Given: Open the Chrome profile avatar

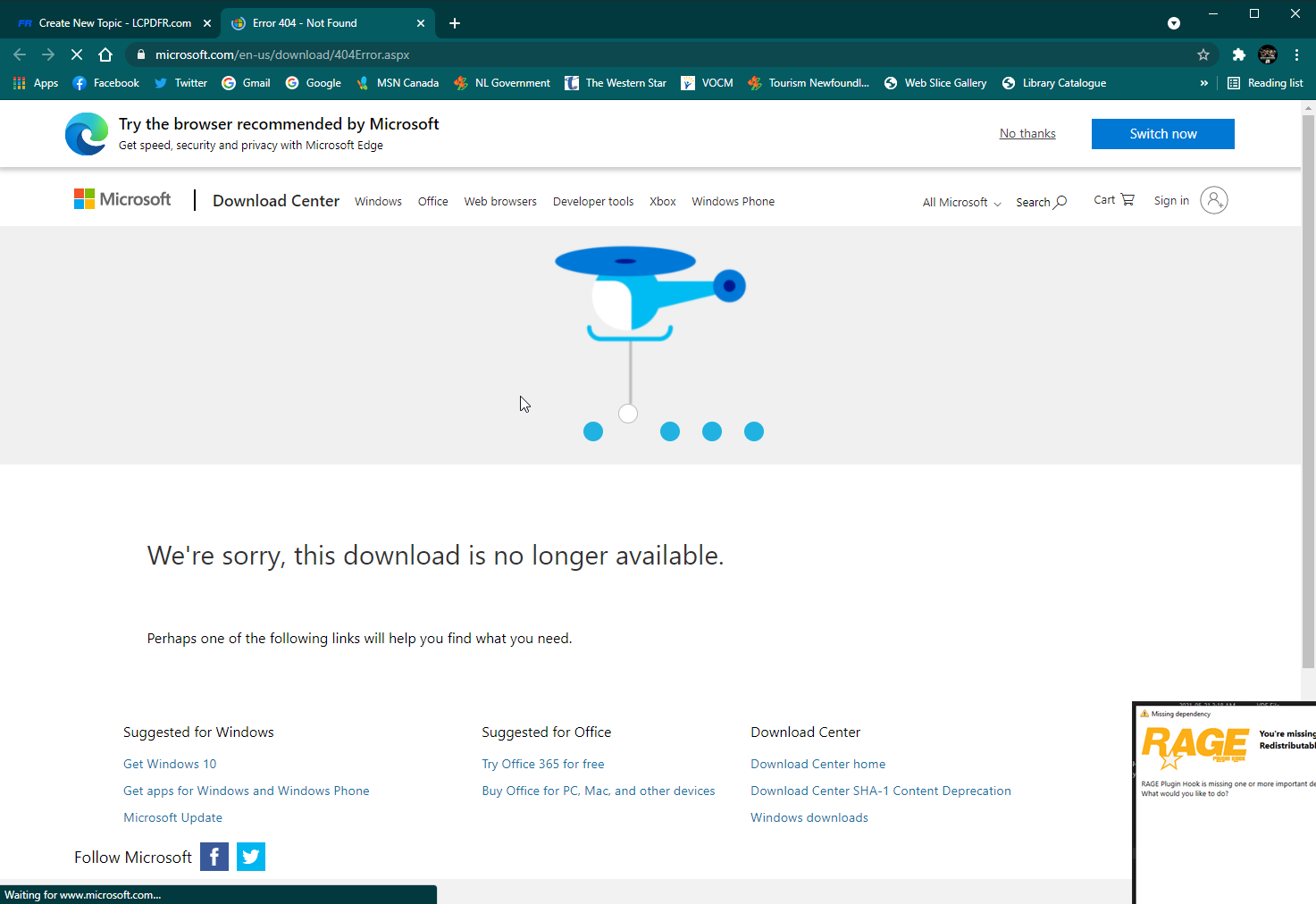Looking at the screenshot, I should pos(1268,54).
